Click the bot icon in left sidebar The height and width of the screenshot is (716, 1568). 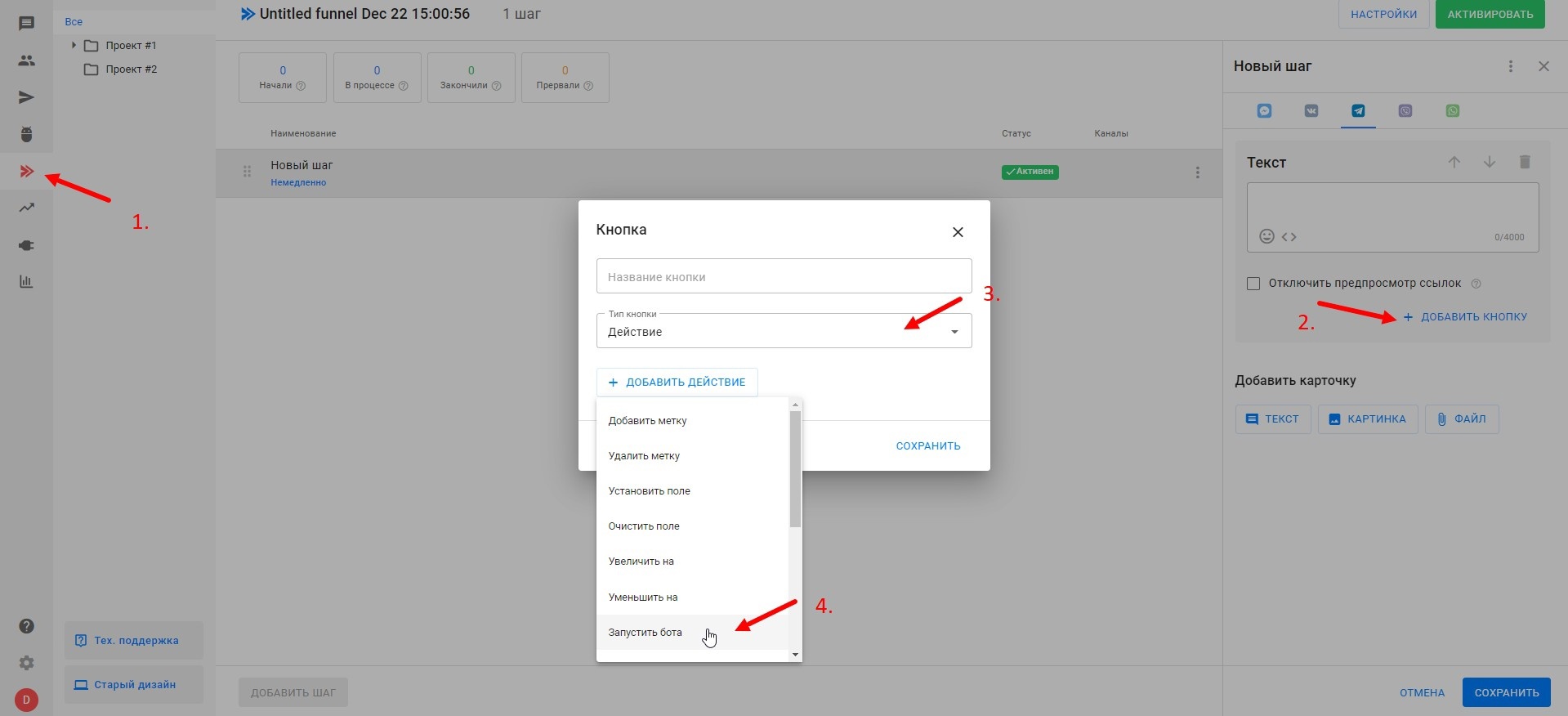(26, 134)
